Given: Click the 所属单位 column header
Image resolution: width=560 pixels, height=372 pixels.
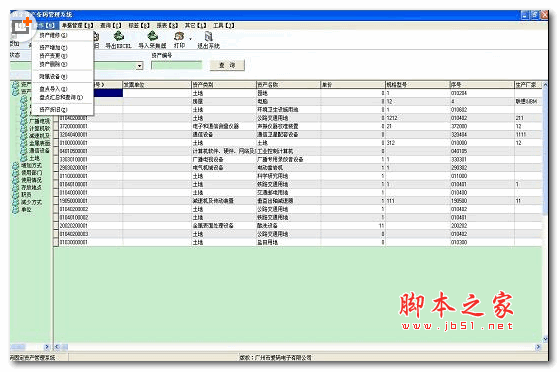Looking at the screenshot, I should [x=157, y=85].
